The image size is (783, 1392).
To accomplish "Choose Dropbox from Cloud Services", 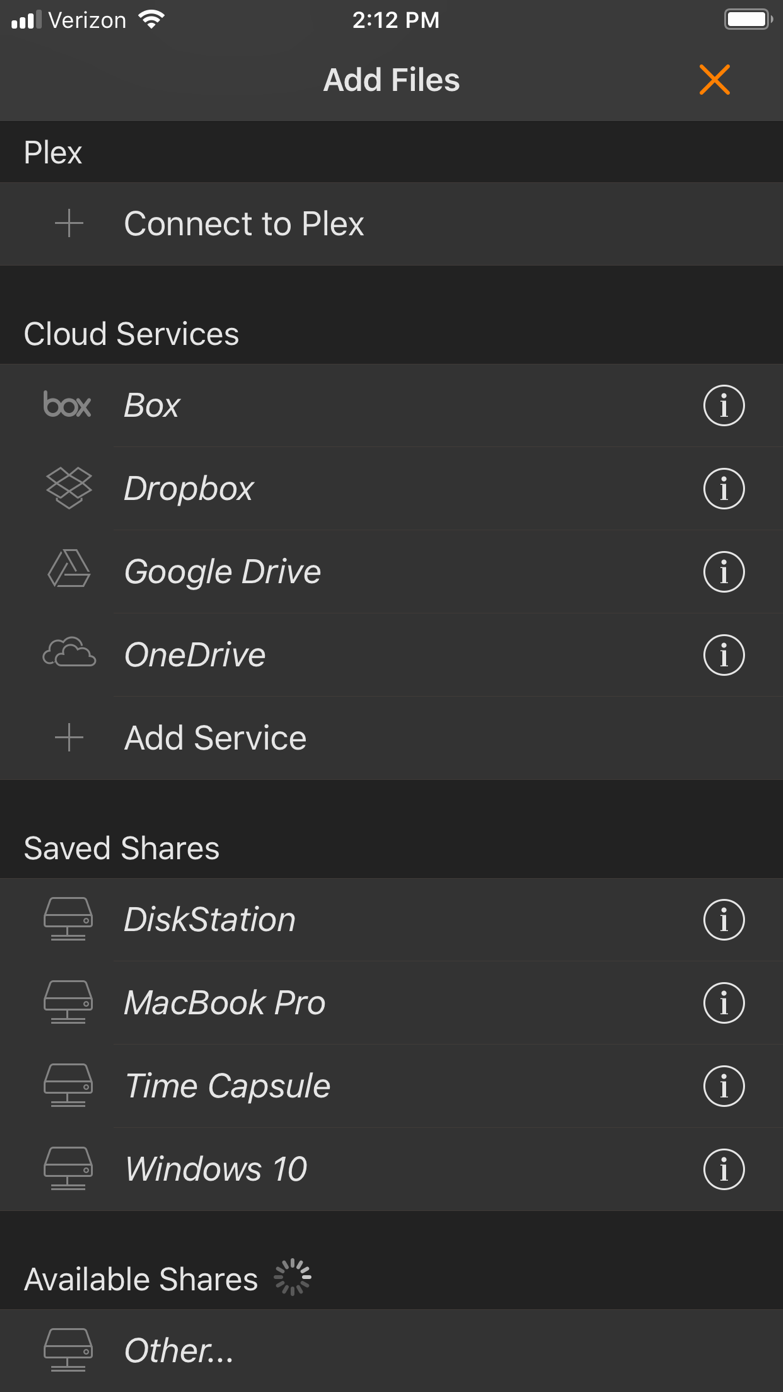I will pyautogui.click(x=189, y=489).
